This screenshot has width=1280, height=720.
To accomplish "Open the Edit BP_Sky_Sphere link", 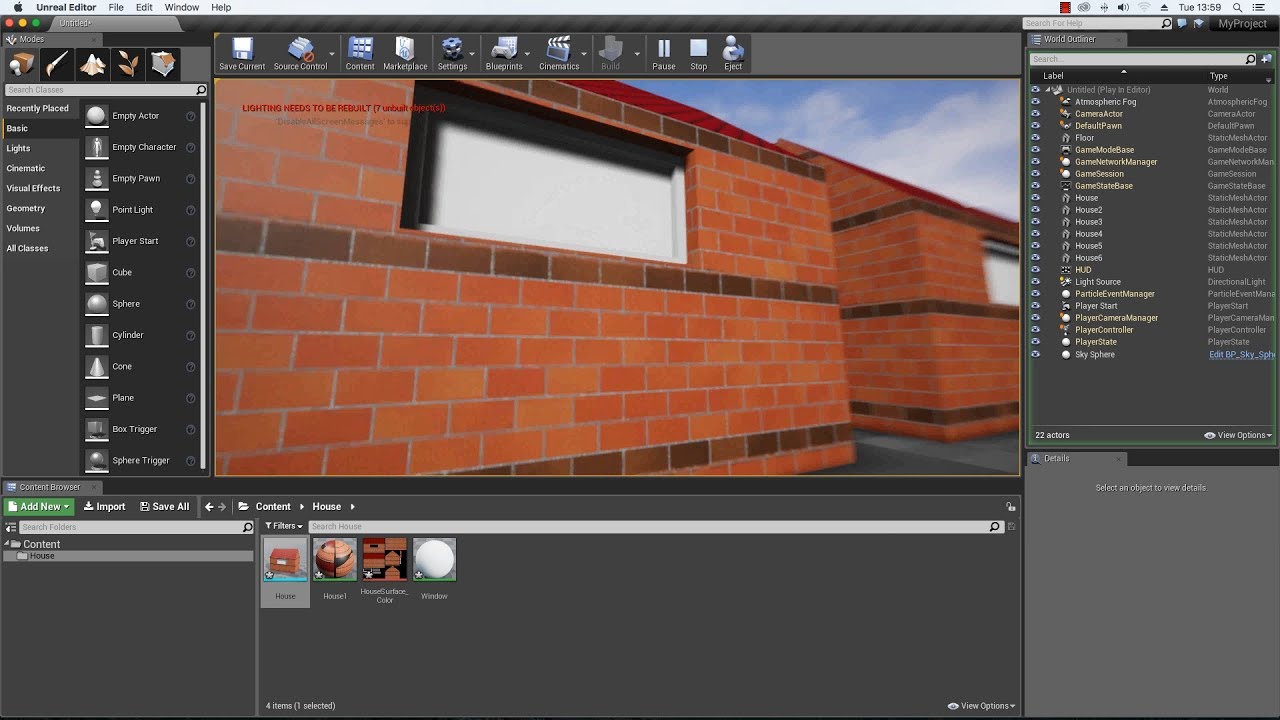I will point(1241,354).
